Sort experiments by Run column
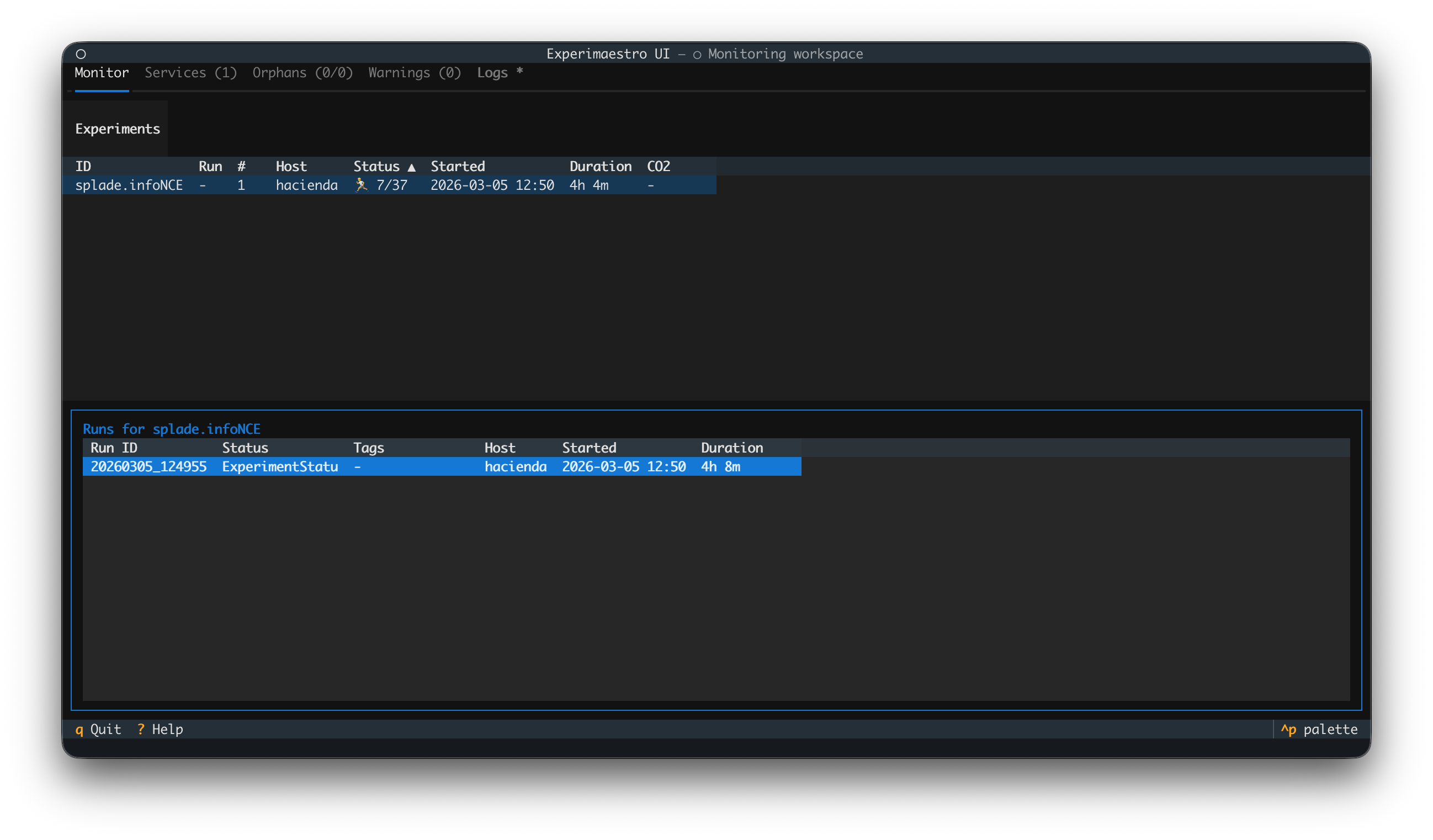This screenshot has width=1433, height=840. pyautogui.click(x=210, y=167)
